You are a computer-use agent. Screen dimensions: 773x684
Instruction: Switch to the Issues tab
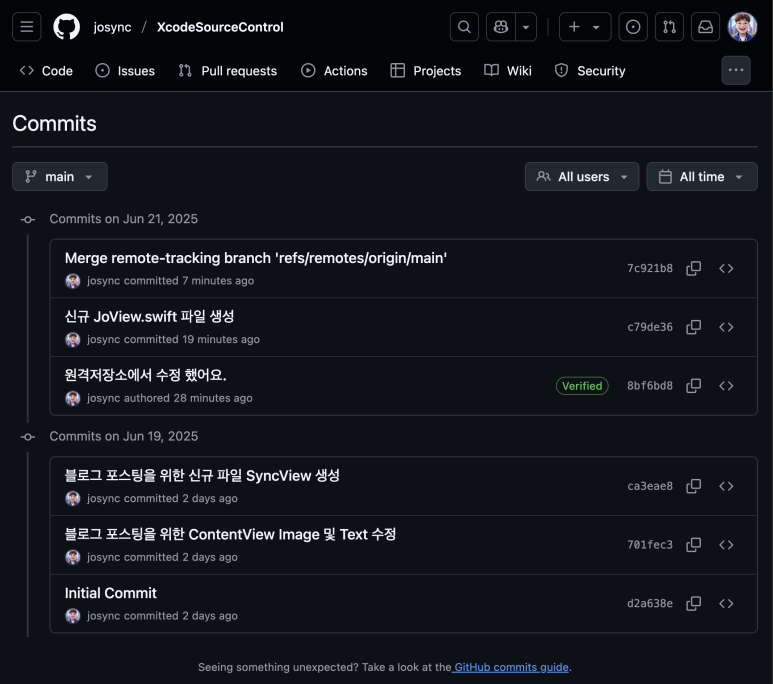coord(125,71)
